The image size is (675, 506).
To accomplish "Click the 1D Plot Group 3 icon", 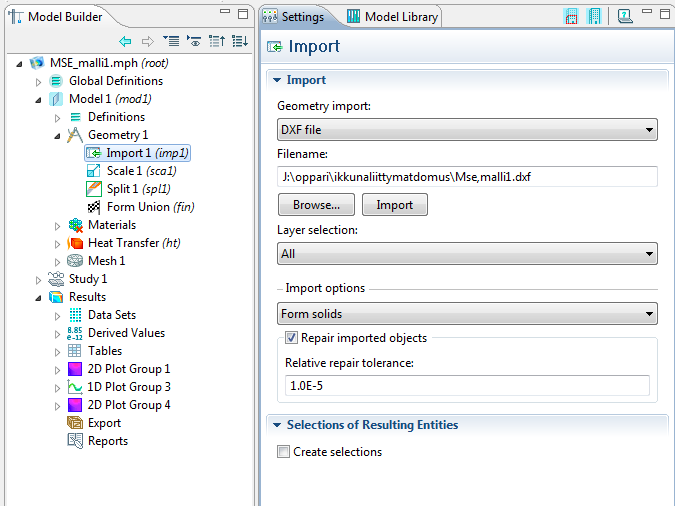I will 75,387.
